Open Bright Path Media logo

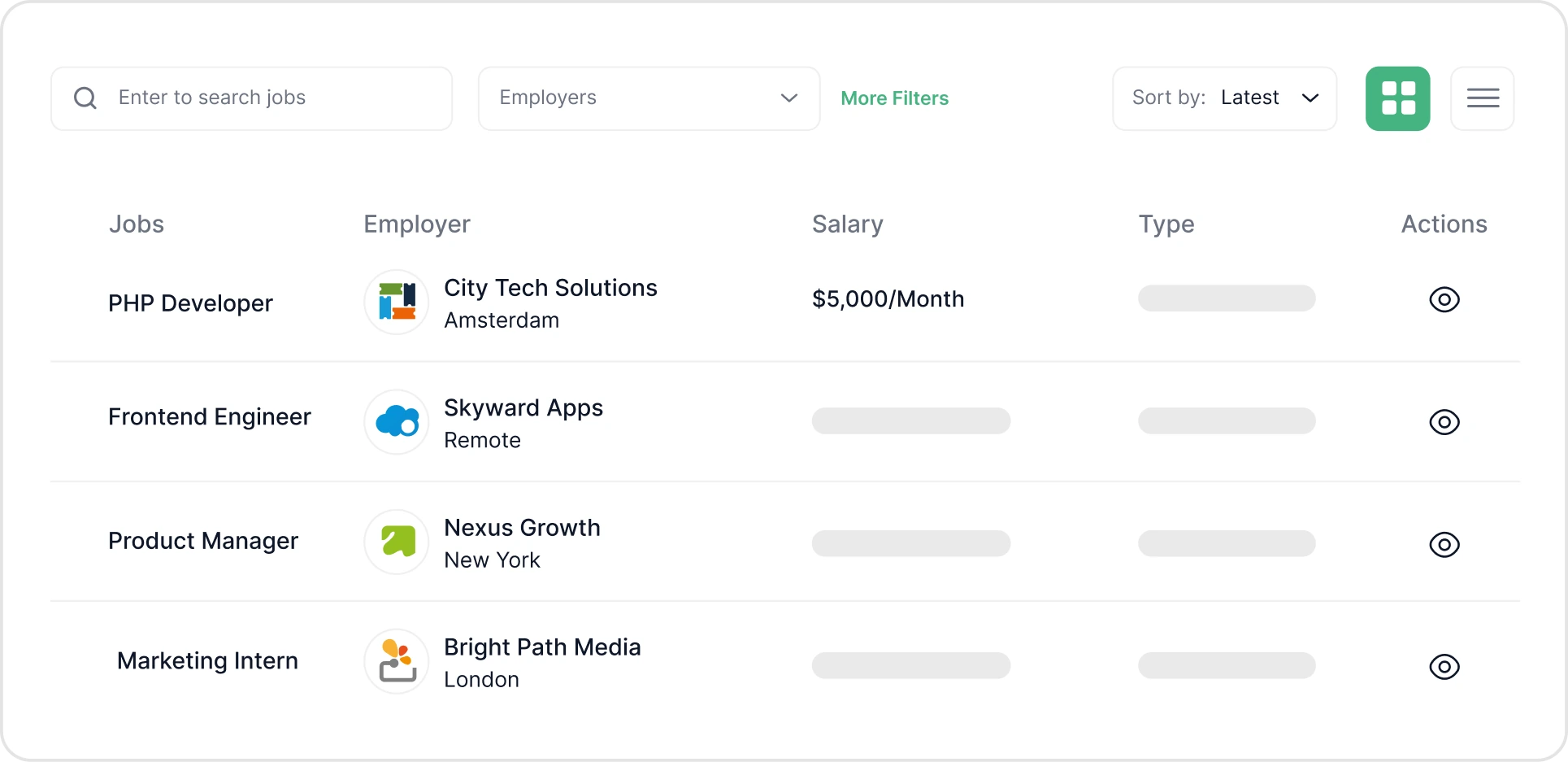397,661
